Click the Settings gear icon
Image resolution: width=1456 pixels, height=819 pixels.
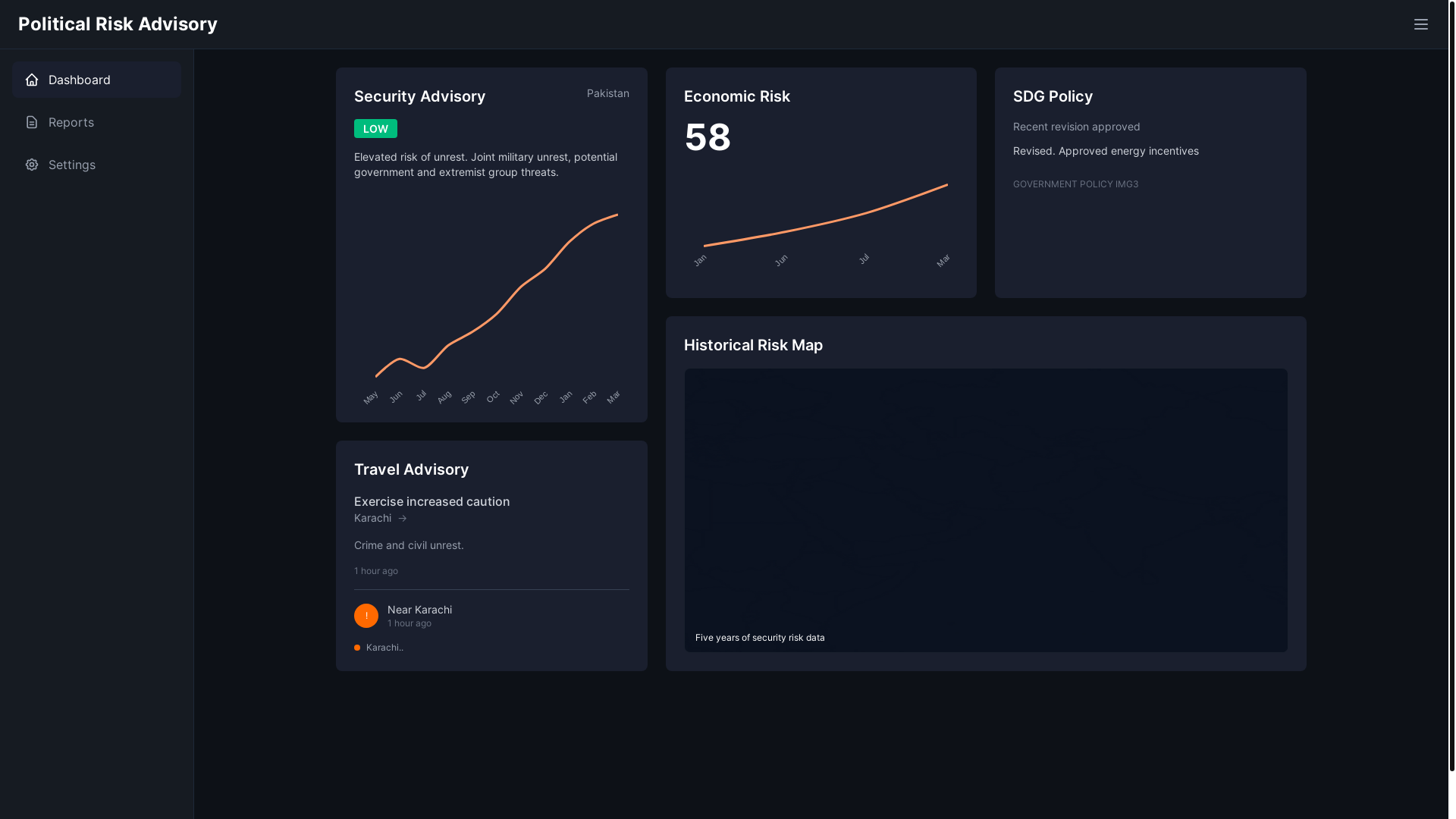coord(32,165)
